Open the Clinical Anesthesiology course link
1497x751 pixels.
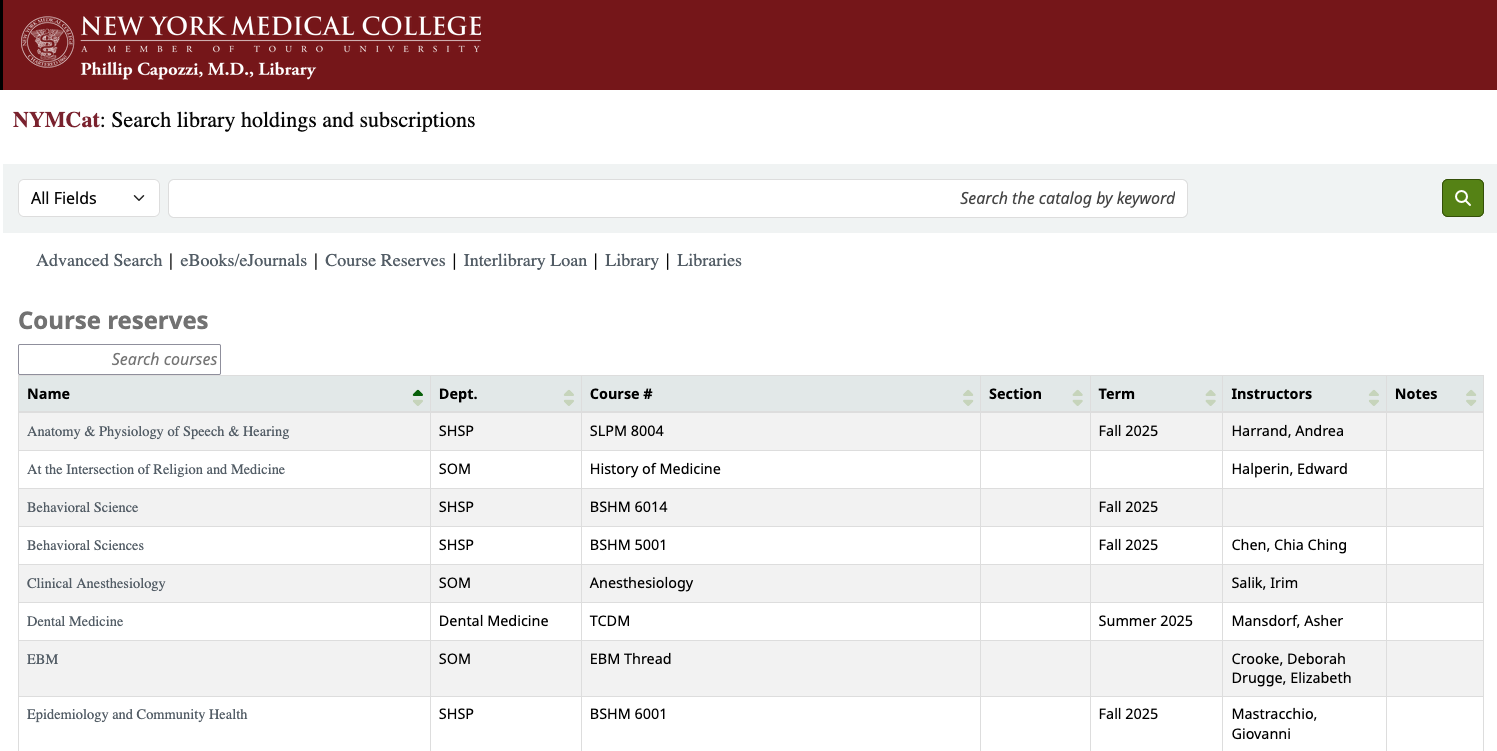tap(96, 584)
